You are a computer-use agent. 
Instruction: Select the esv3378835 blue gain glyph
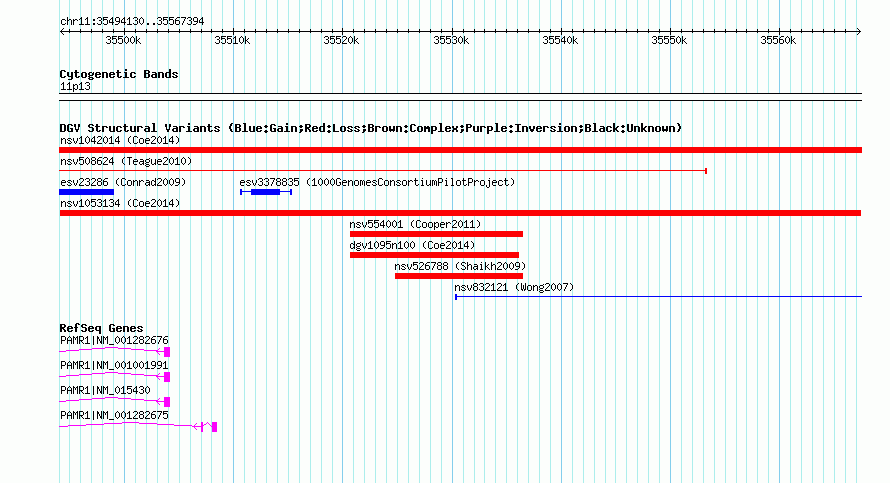tap(266, 192)
